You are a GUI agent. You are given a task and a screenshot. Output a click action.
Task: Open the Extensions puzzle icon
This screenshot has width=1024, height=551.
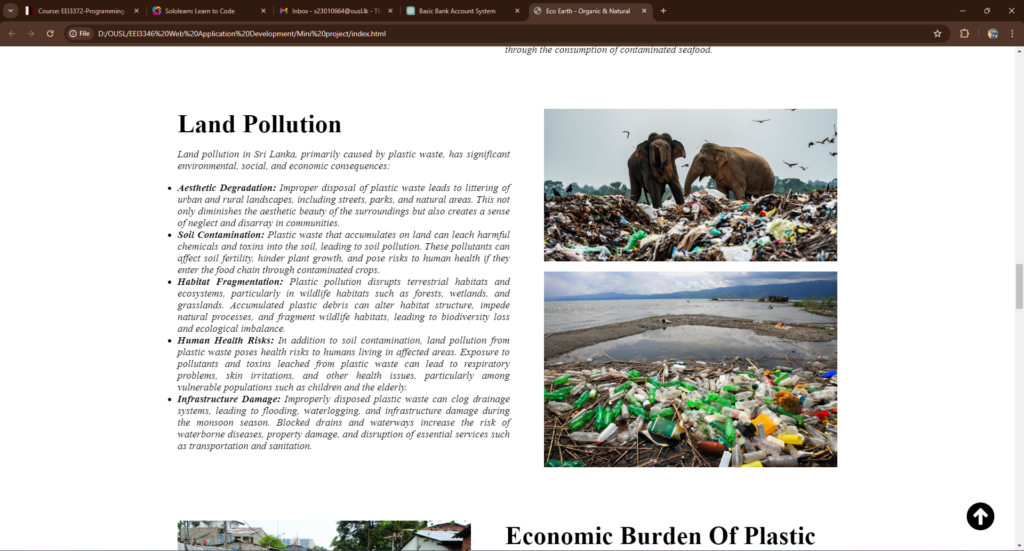tap(965, 33)
